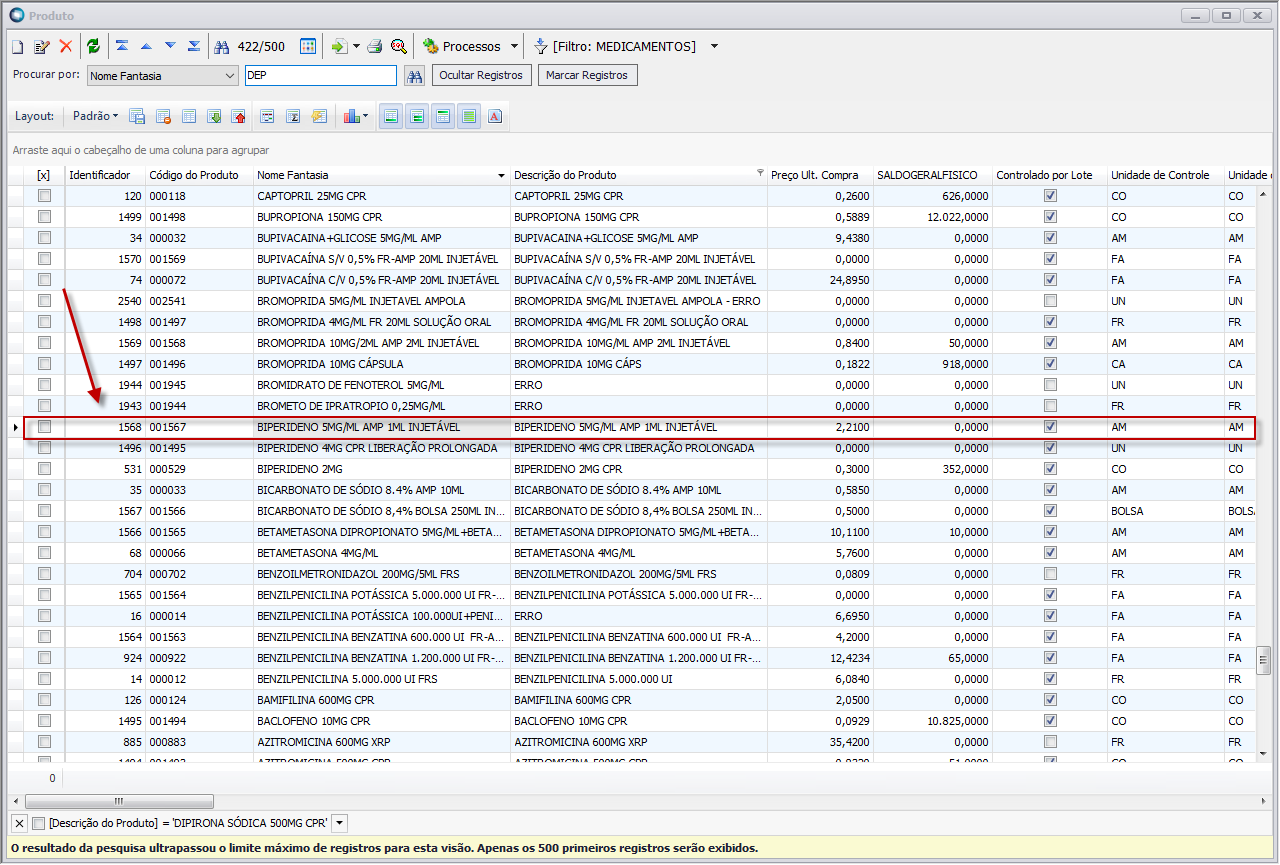Image resolution: width=1280 pixels, height=865 pixels.
Task: Check row box for BIPERIDENO 5MG/ML AMP 1ML
Action: point(44,427)
